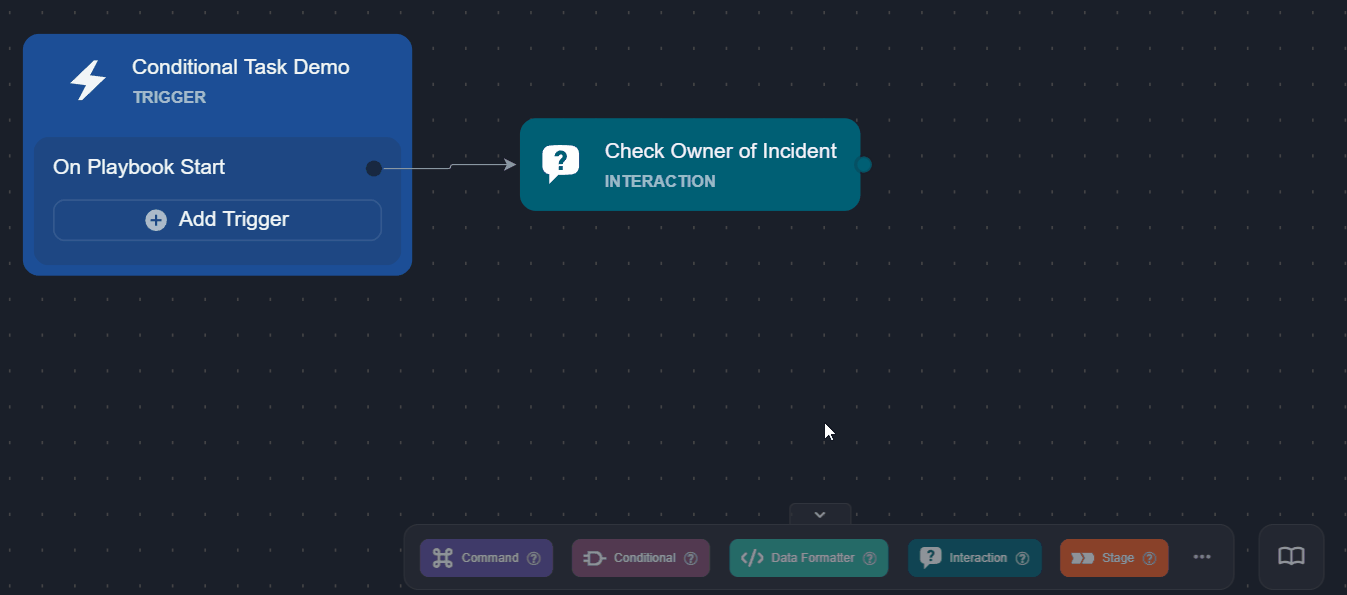
Task: Click the lightning bolt trigger icon
Action: (x=88, y=80)
